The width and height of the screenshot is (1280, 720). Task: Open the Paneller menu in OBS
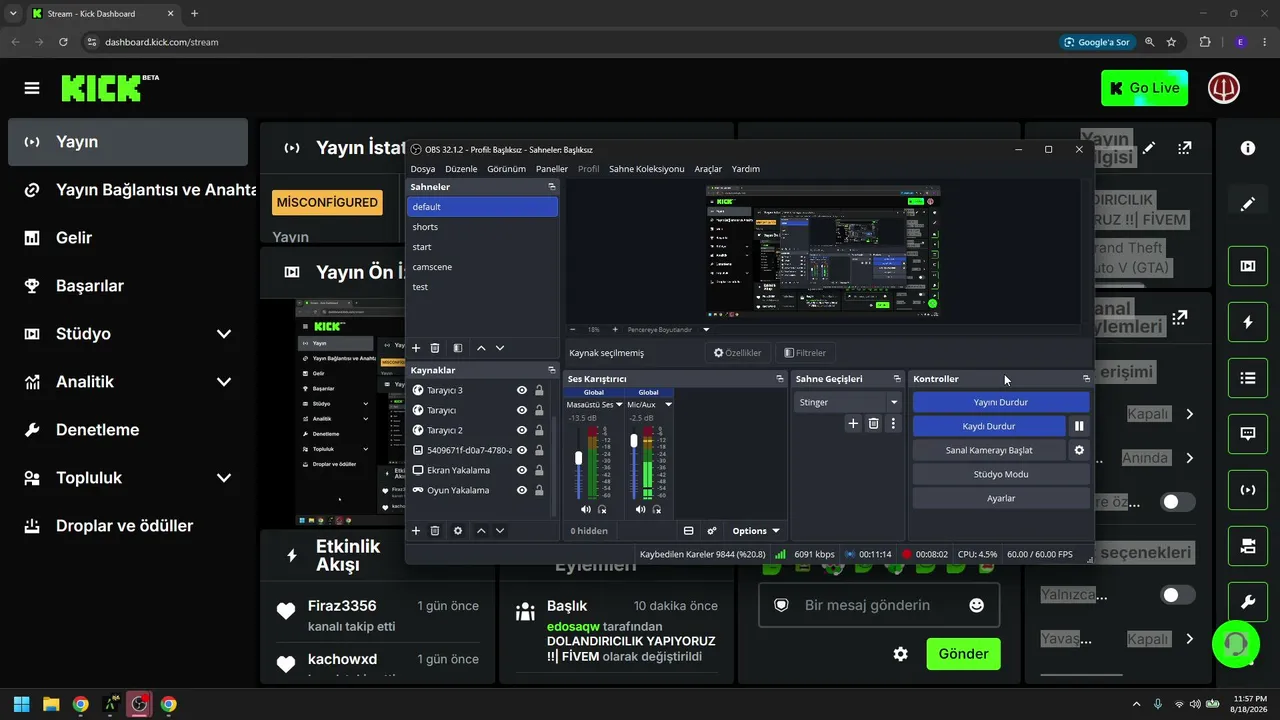pyautogui.click(x=552, y=169)
